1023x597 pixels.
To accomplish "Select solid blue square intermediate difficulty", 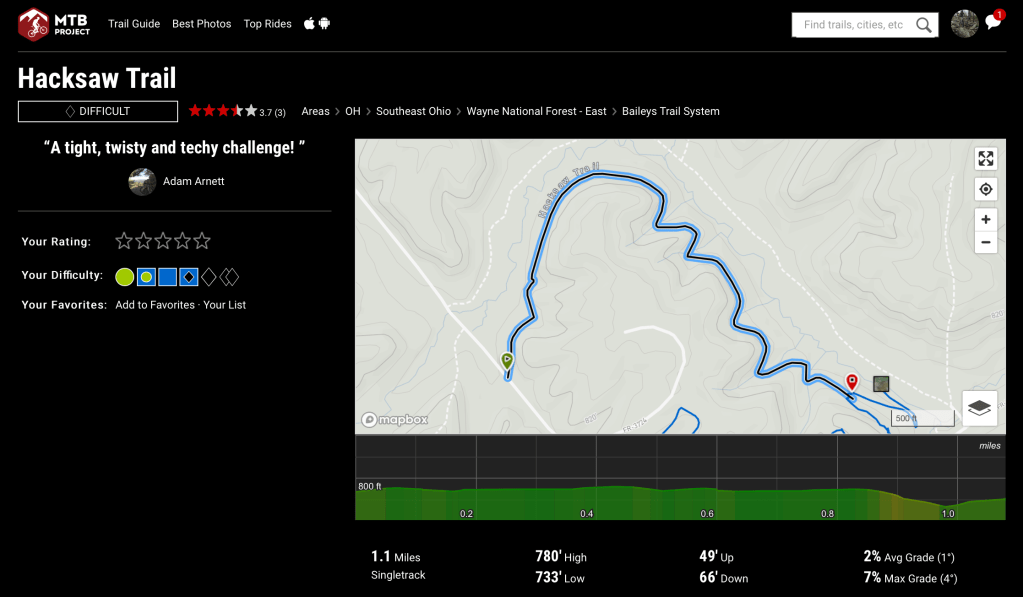I will pyautogui.click(x=167, y=277).
